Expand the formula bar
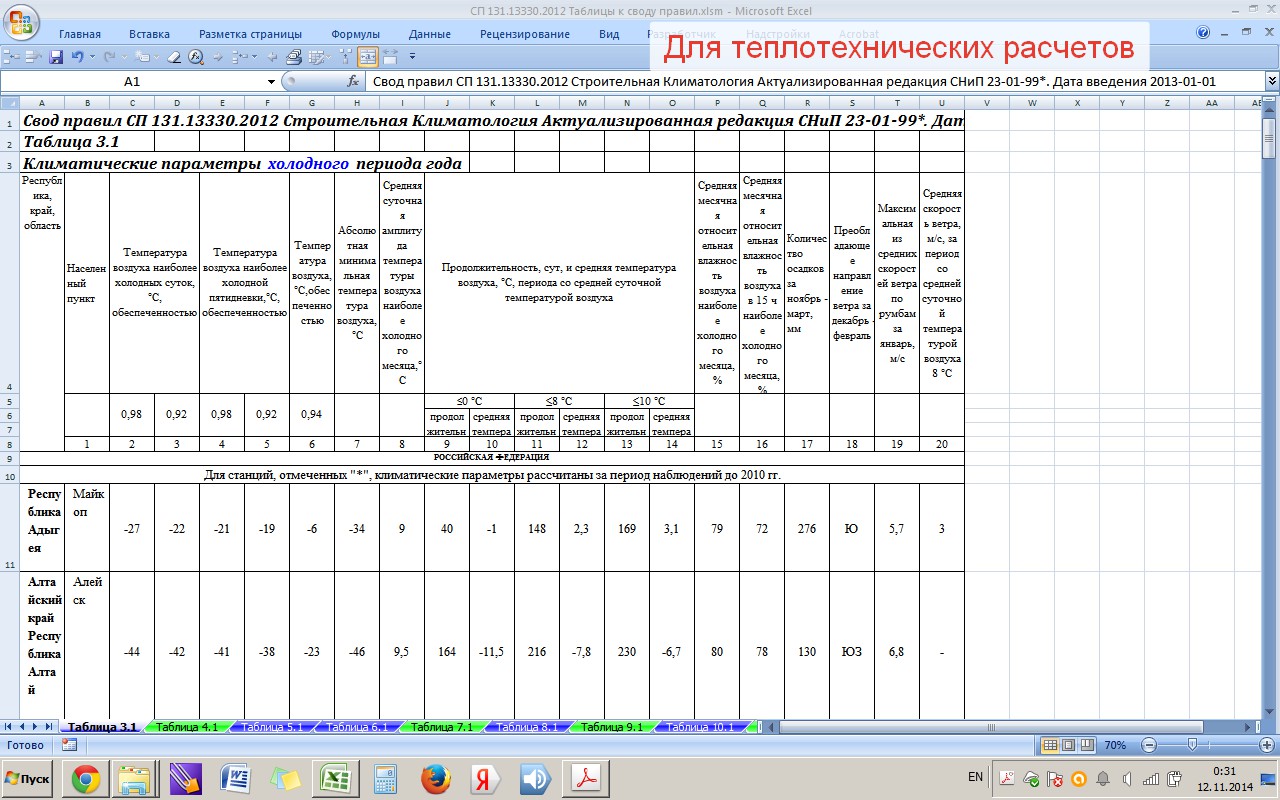The height and width of the screenshot is (800, 1280). pos(1271,82)
